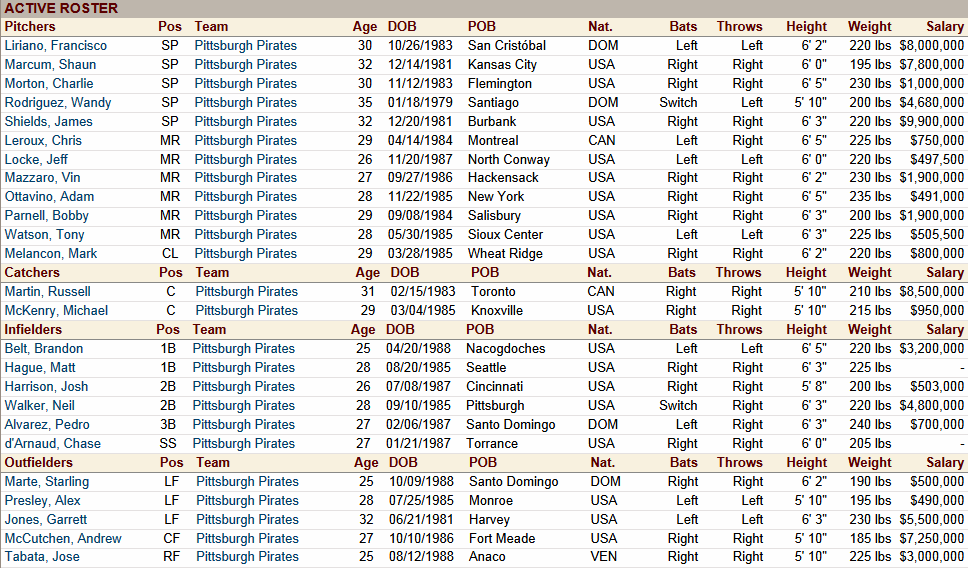The height and width of the screenshot is (568, 968).
Task: Open McCutchen, Andrew profile
Action: 63,539
